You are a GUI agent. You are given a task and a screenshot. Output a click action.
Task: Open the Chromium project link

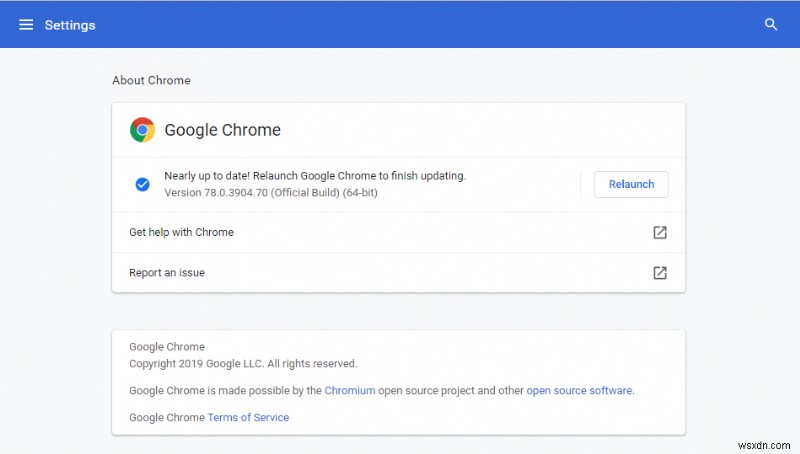349,390
